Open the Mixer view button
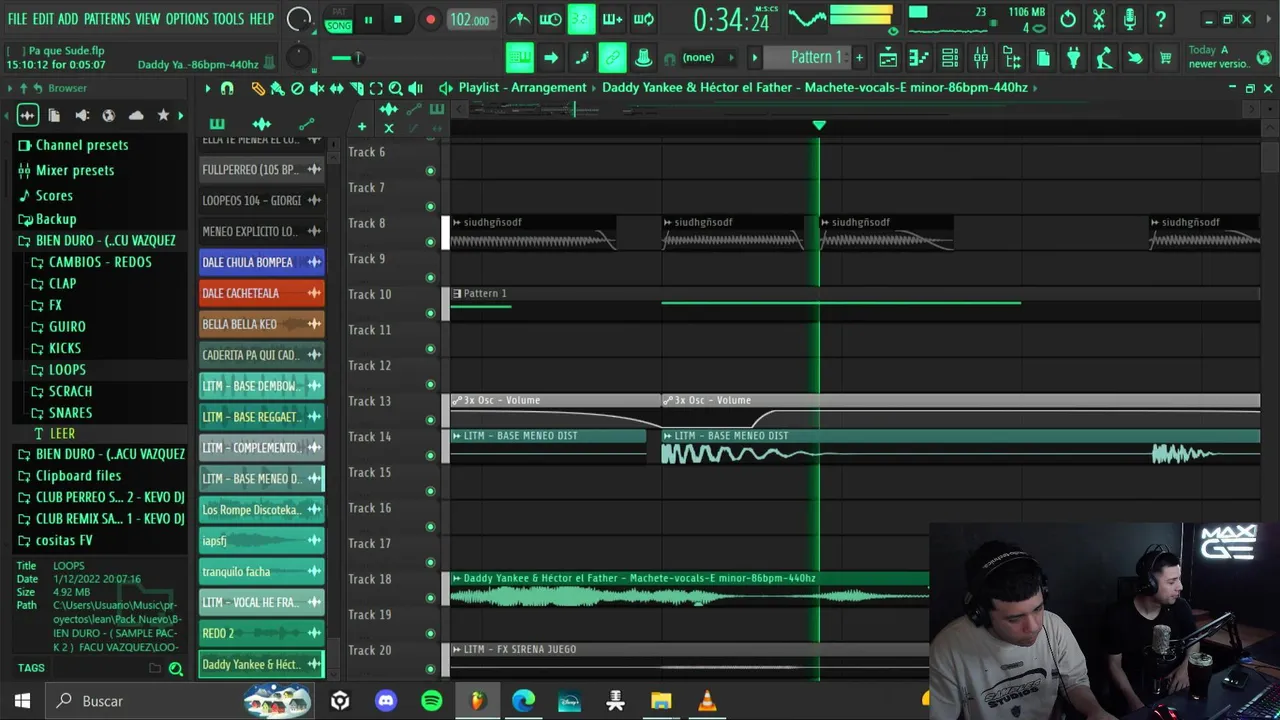This screenshot has height=720, width=1280. click(x=981, y=58)
